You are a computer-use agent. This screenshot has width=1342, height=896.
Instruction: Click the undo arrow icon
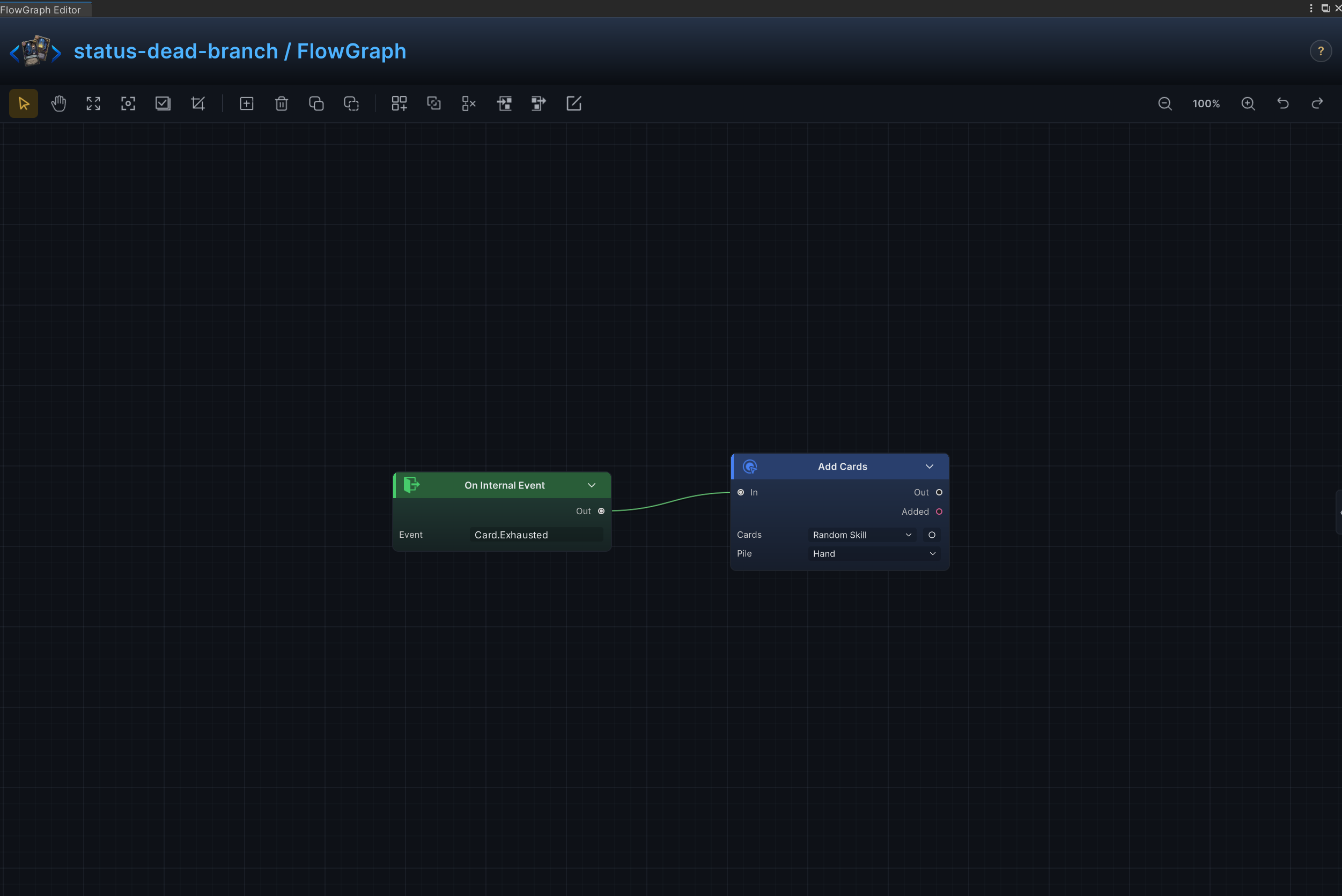coord(1283,103)
